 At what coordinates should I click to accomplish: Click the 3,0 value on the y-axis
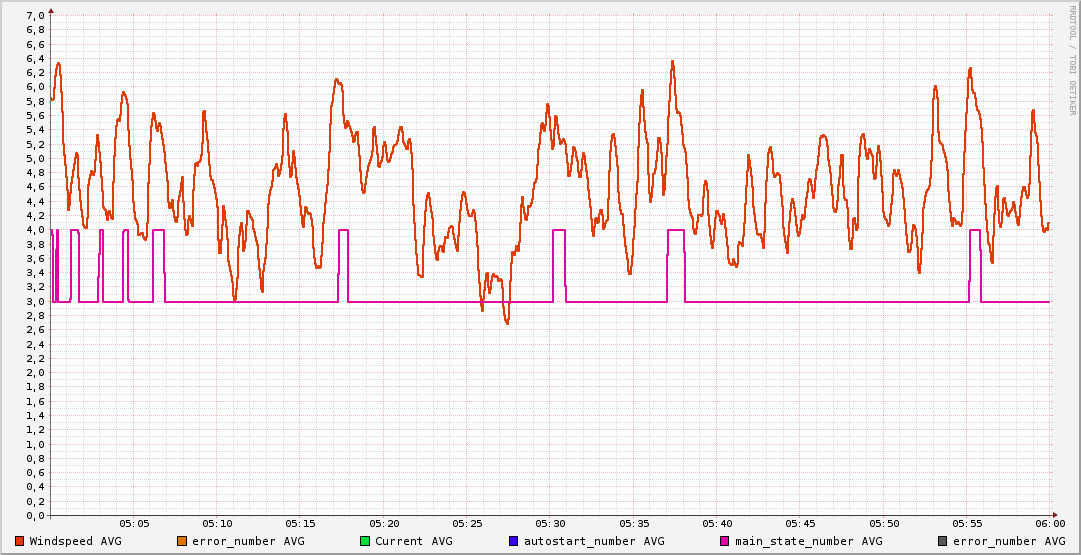[x=34, y=302]
